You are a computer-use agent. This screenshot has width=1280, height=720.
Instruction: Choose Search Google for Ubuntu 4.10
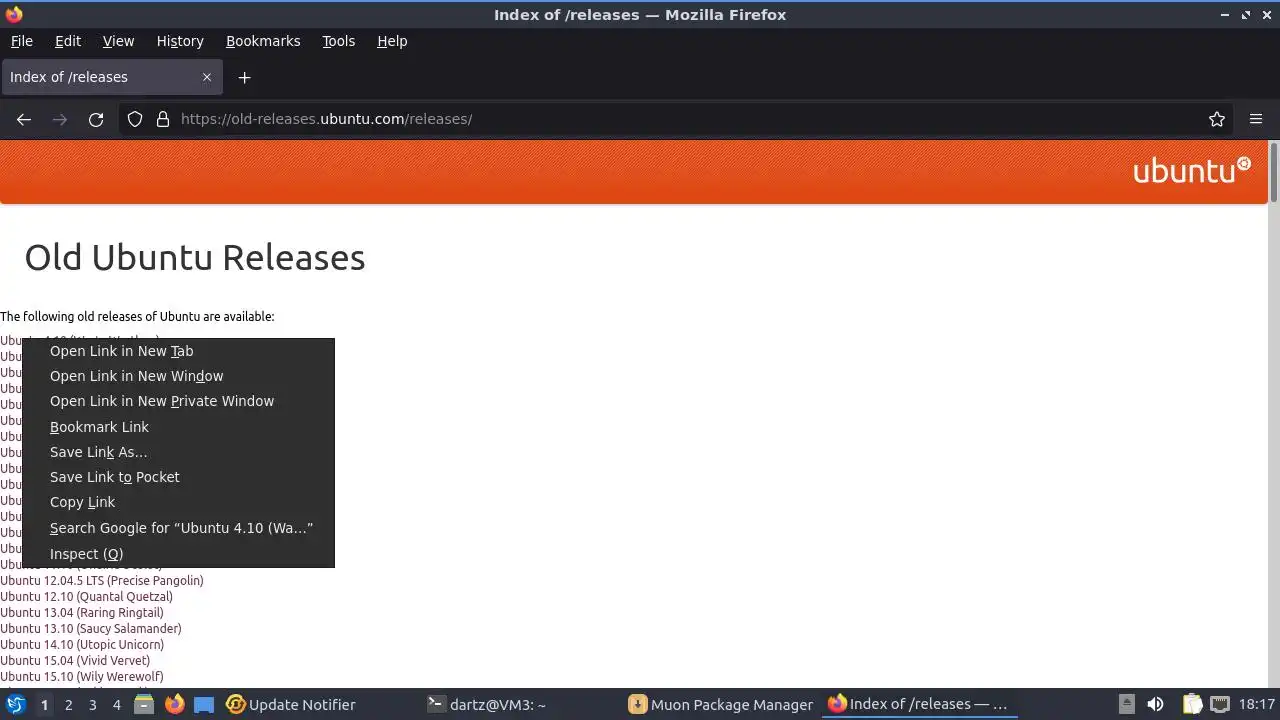point(178,528)
